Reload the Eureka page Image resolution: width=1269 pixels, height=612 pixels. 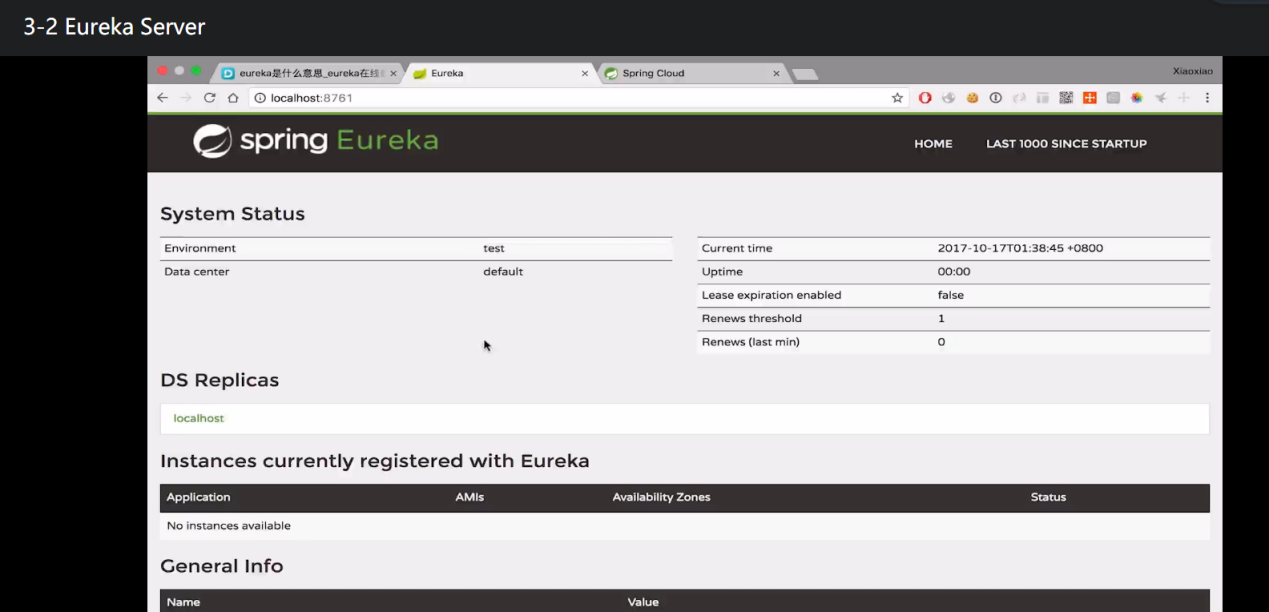click(x=210, y=98)
